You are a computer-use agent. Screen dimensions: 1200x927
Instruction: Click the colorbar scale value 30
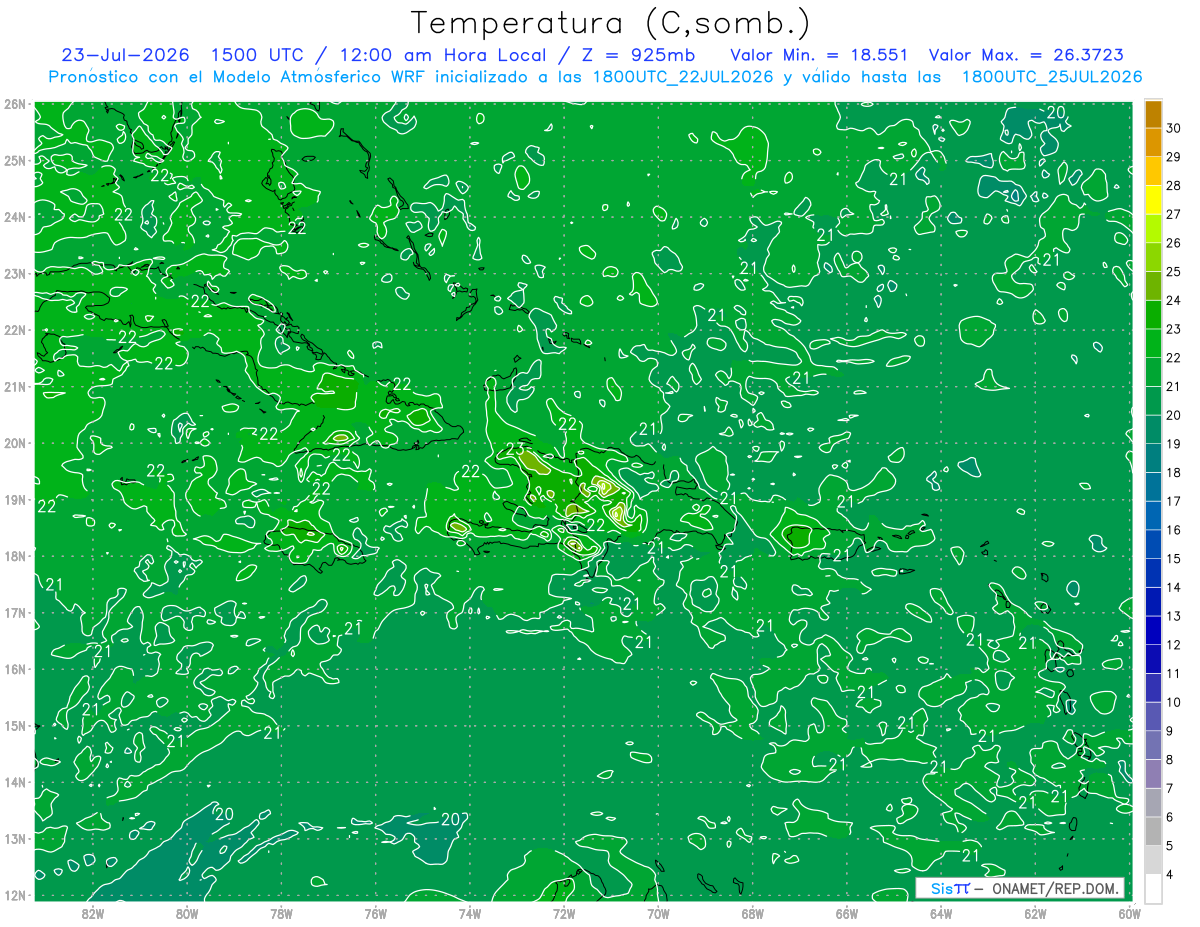pyautogui.click(x=1173, y=128)
